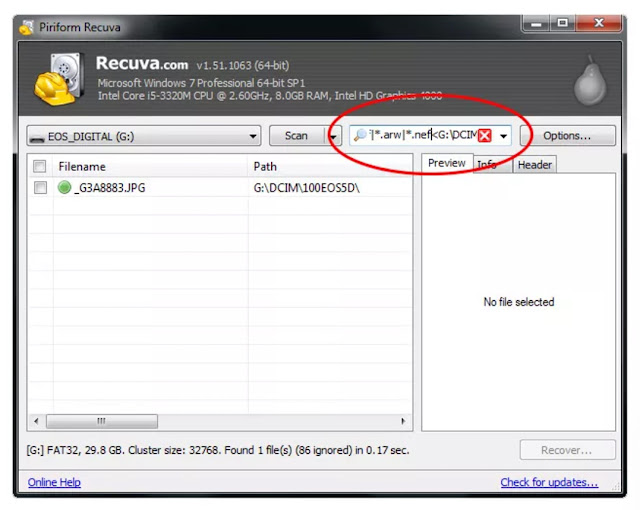
Task: Click the G:\DCIM\100EOS5D\ path cell
Action: click(307, 188)
